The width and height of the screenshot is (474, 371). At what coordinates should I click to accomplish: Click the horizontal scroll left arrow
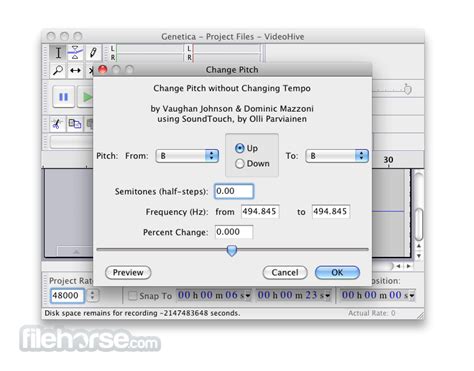pos(399,266)
